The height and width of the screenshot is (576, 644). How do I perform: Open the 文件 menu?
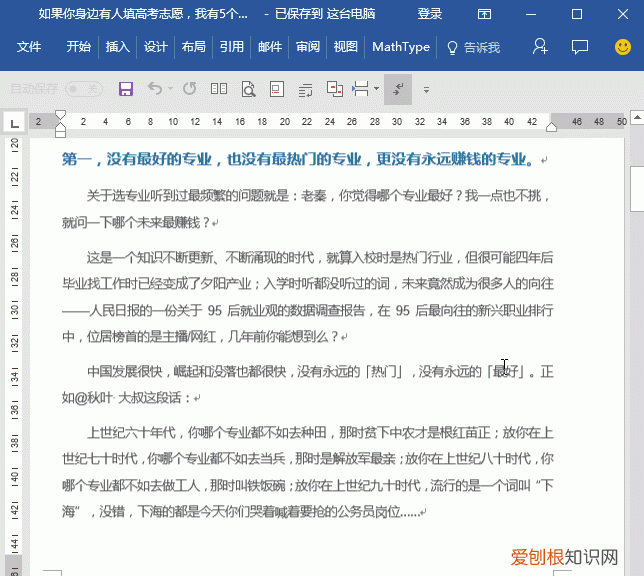[x=29, y=47]
